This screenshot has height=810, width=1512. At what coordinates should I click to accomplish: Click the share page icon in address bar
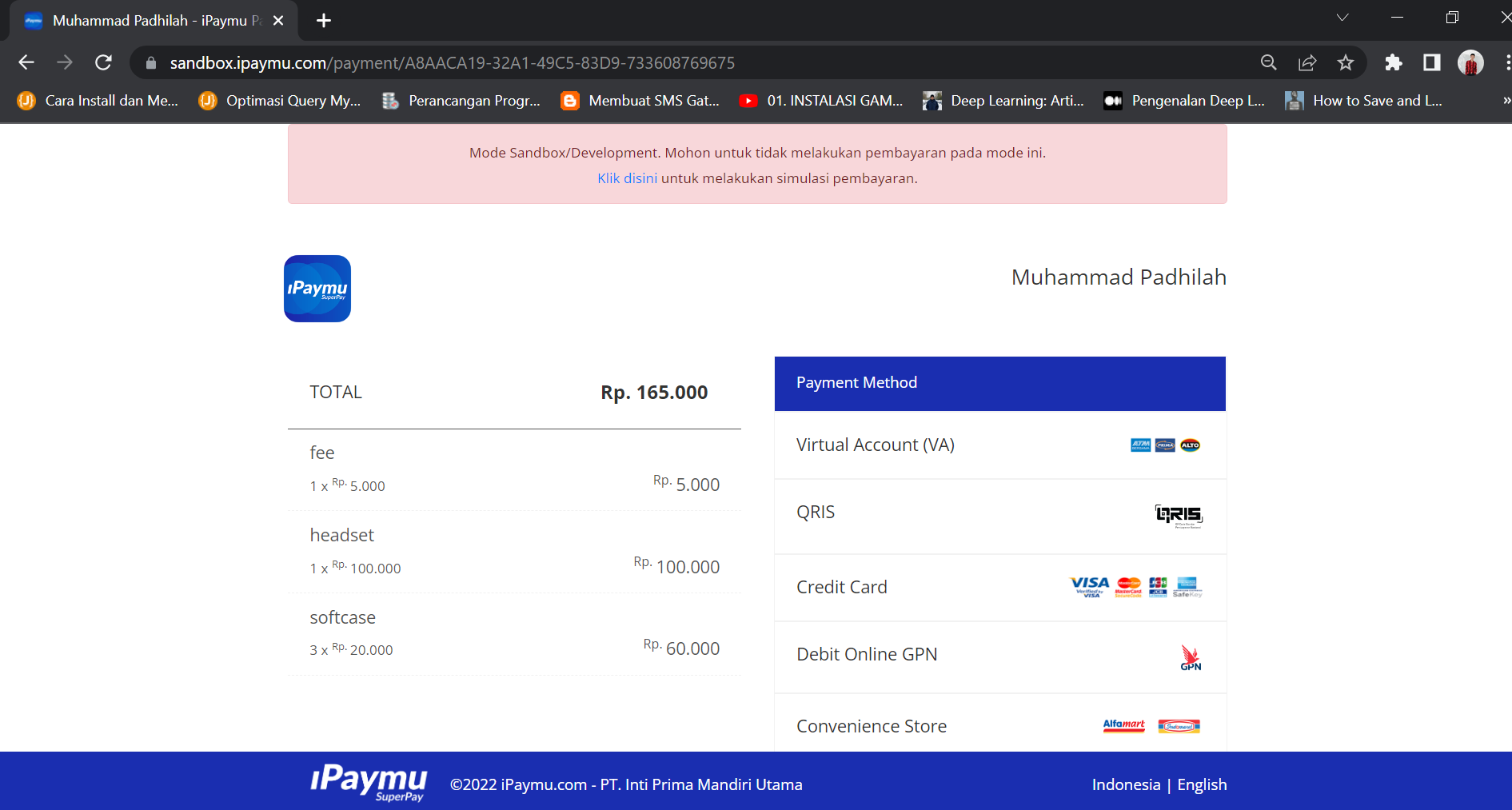point(1307,62)
